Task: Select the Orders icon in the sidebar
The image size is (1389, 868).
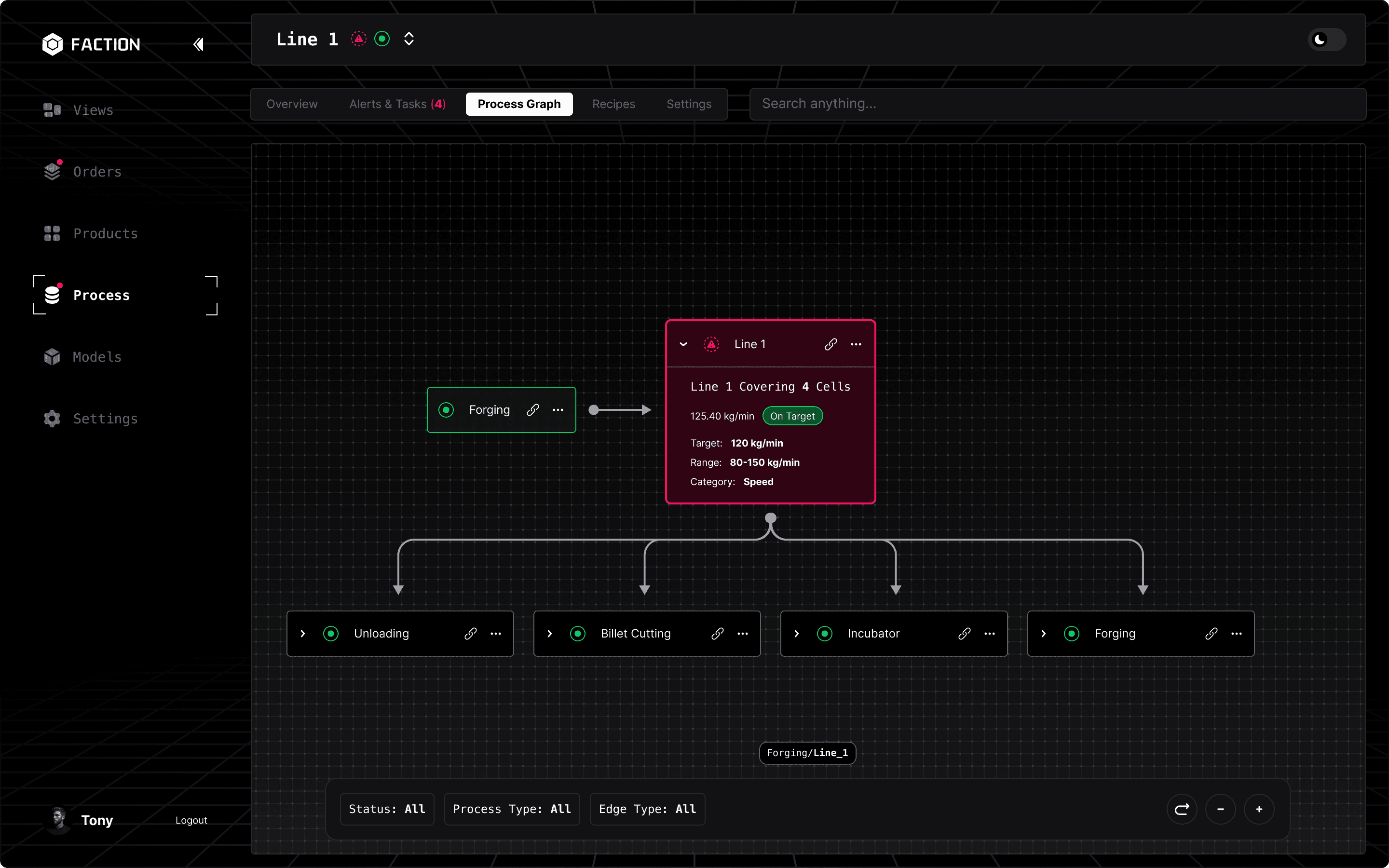Action: pos(52,171)
